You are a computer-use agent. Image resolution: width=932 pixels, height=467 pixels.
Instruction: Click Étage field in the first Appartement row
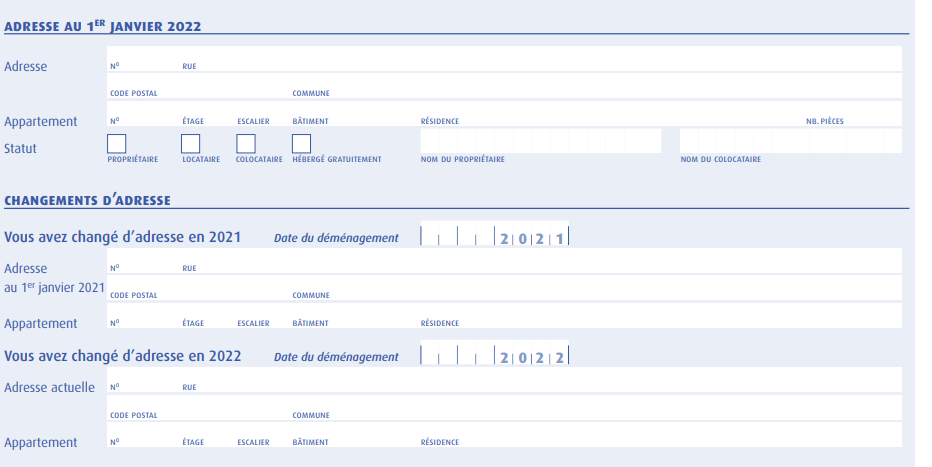tap(208, 113)
